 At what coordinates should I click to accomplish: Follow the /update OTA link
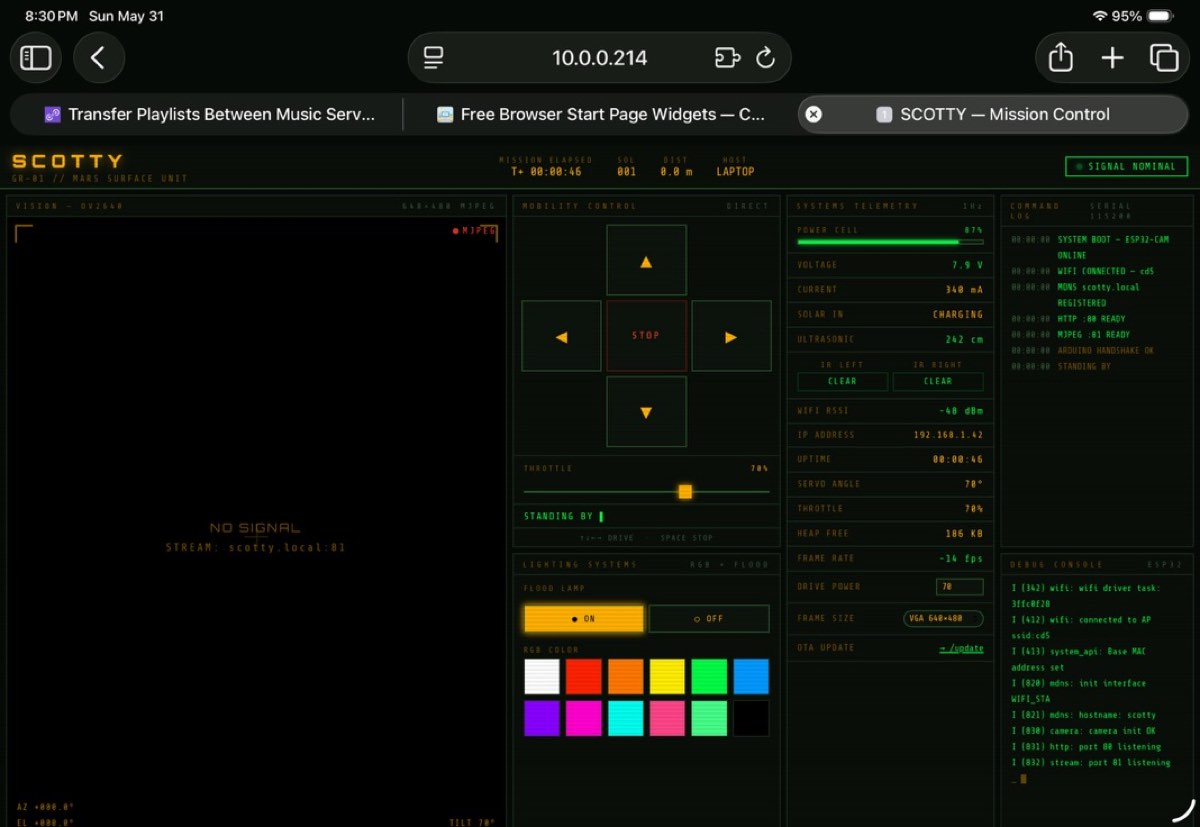[x=961, y=648]
